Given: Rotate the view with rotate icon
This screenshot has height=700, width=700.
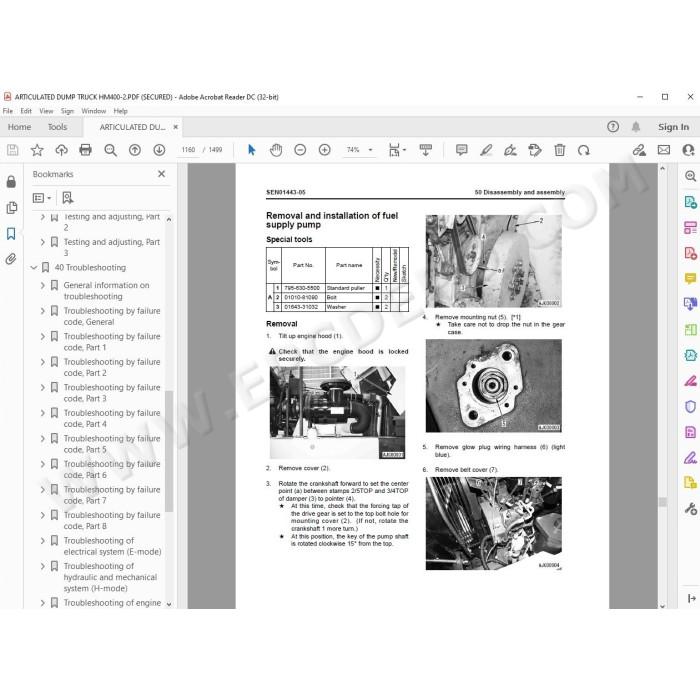Looking at the screenshot, I should [x=583, y=150].
